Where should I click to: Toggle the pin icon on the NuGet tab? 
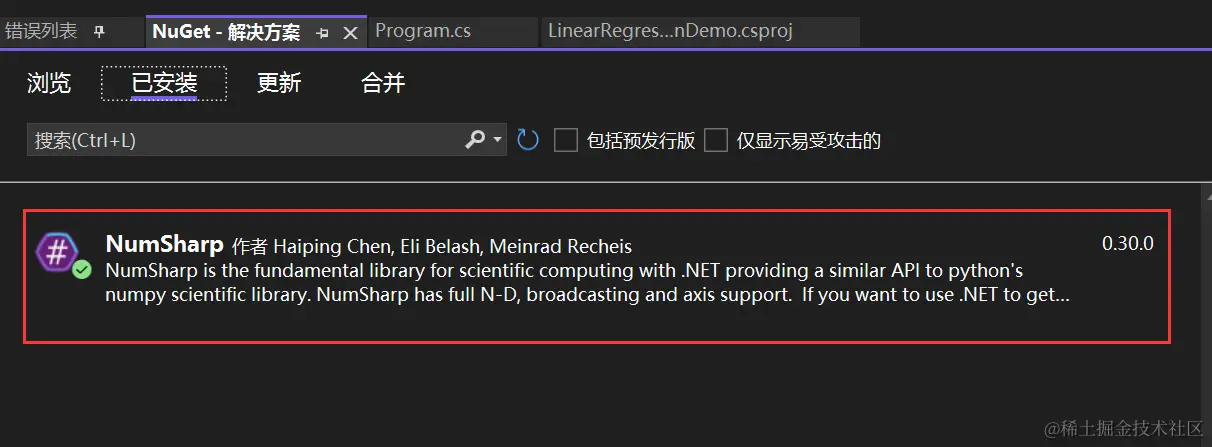click(x=322, y=33)
